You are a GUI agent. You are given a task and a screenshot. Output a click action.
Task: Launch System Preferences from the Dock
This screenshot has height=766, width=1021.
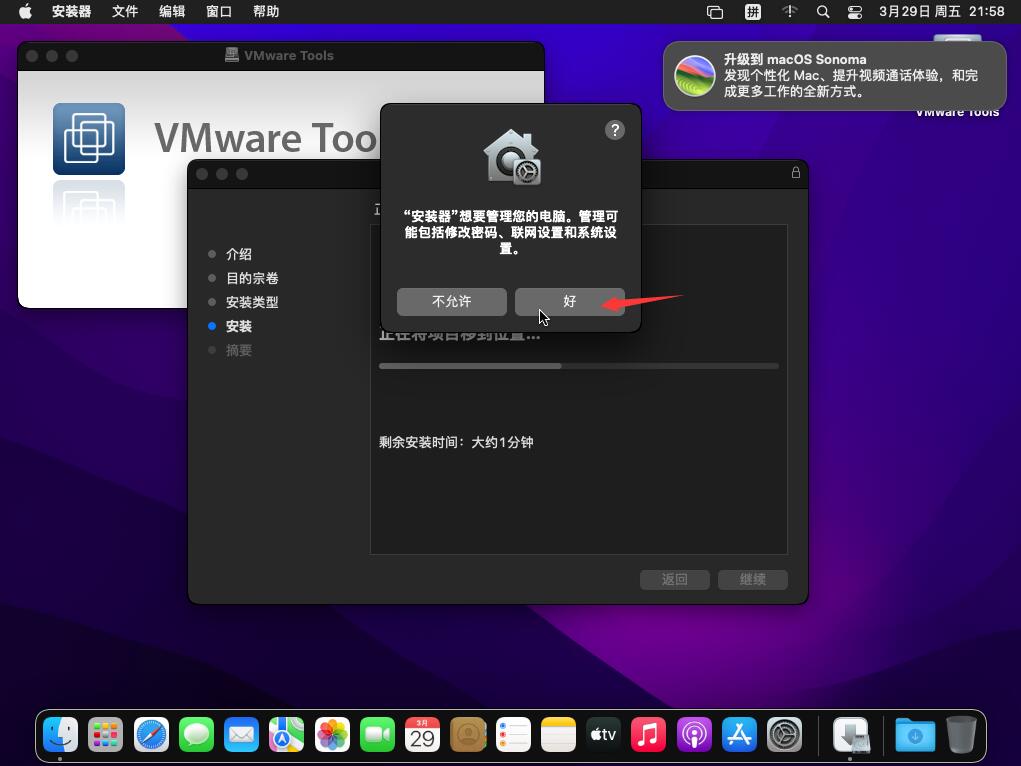785,735
